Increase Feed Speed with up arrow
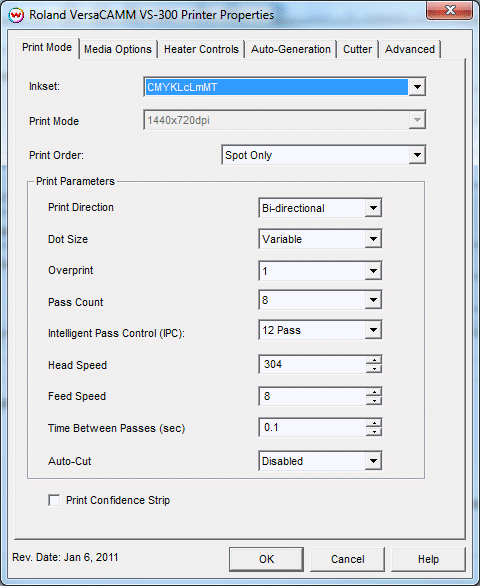This screenshot has width=480, height=586. (x=374, y=392)
